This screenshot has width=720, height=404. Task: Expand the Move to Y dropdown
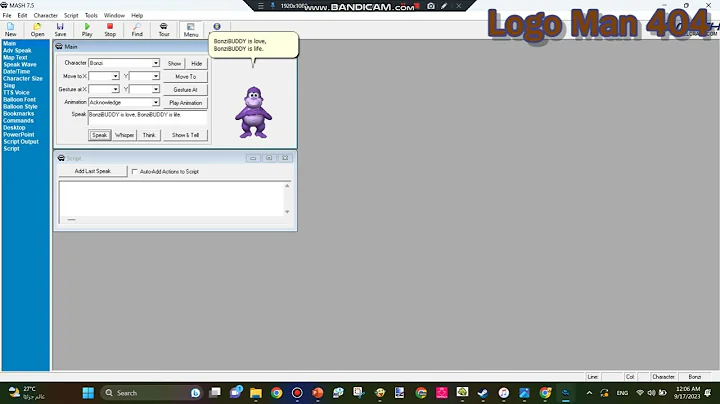coord(156,76)
